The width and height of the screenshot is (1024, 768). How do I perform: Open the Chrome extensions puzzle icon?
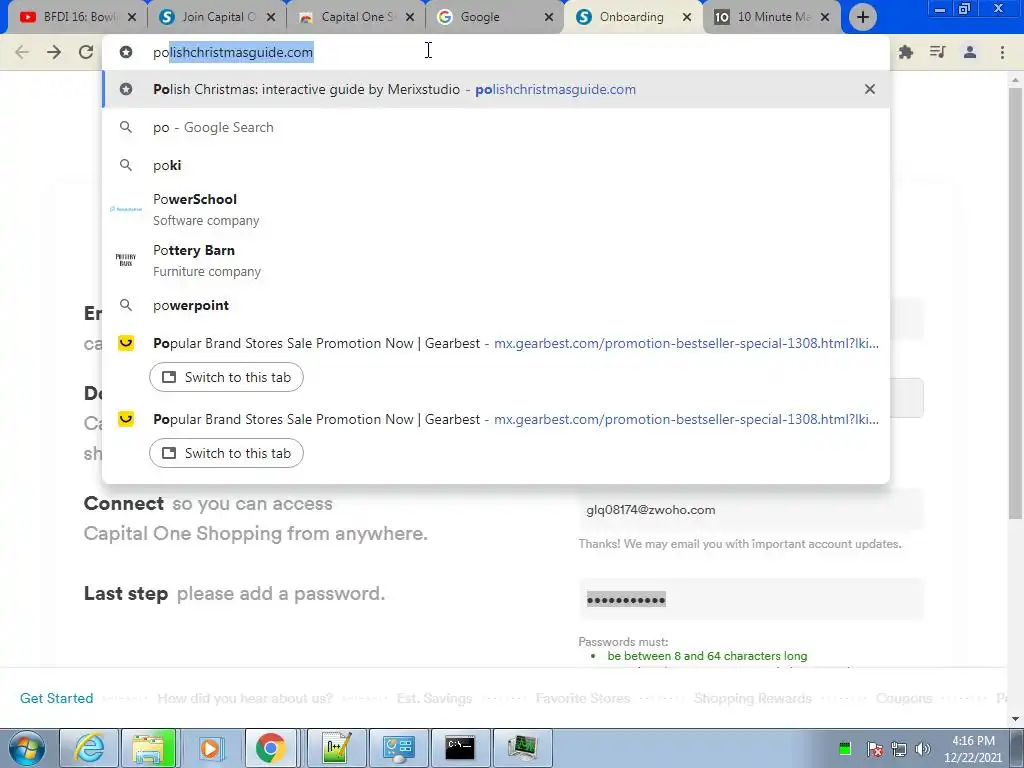click(x=906, y=52)
